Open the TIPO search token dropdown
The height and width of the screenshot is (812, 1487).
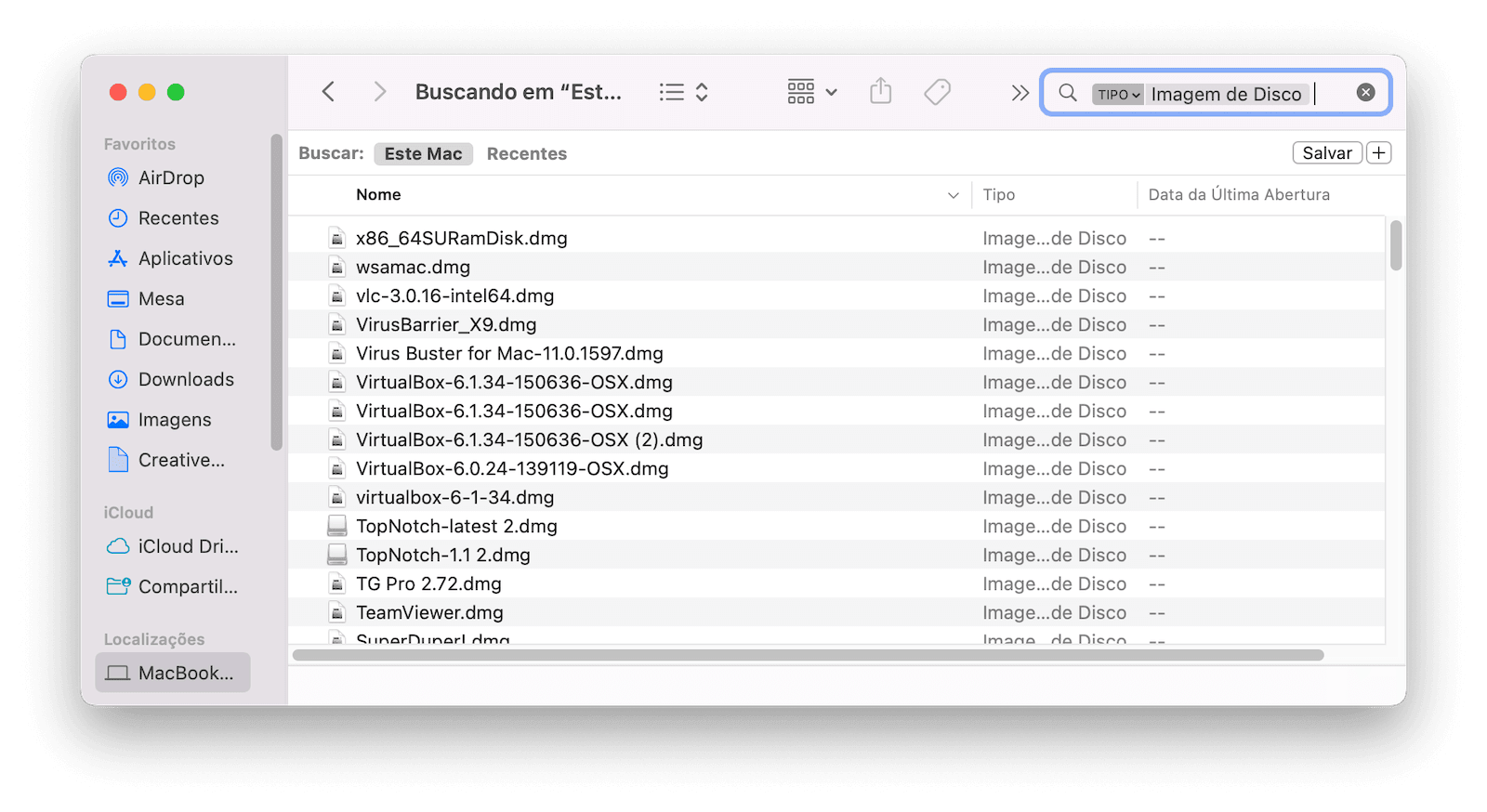1117,94
